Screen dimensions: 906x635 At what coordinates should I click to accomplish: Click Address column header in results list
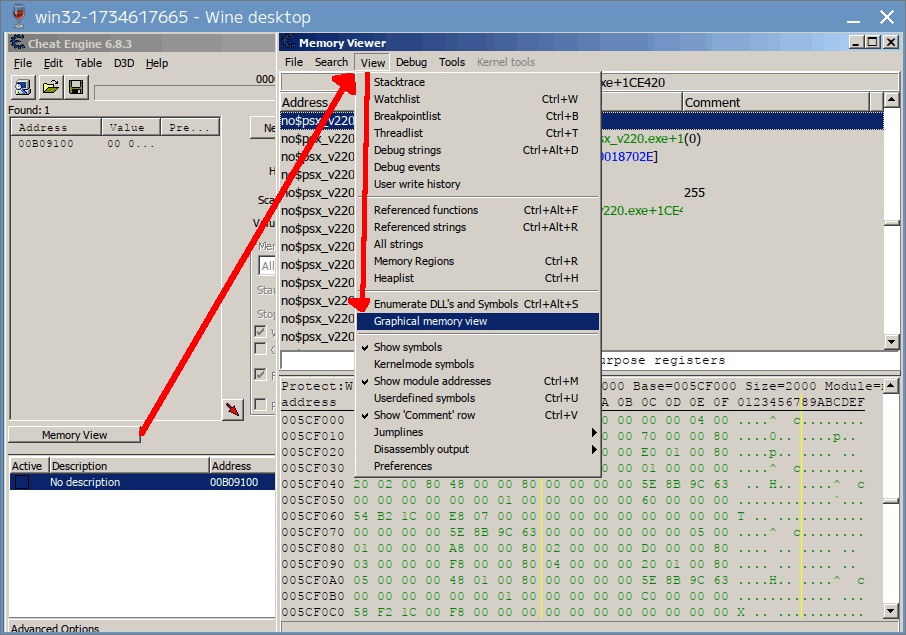pyautogui.click(x=57, y=127)
